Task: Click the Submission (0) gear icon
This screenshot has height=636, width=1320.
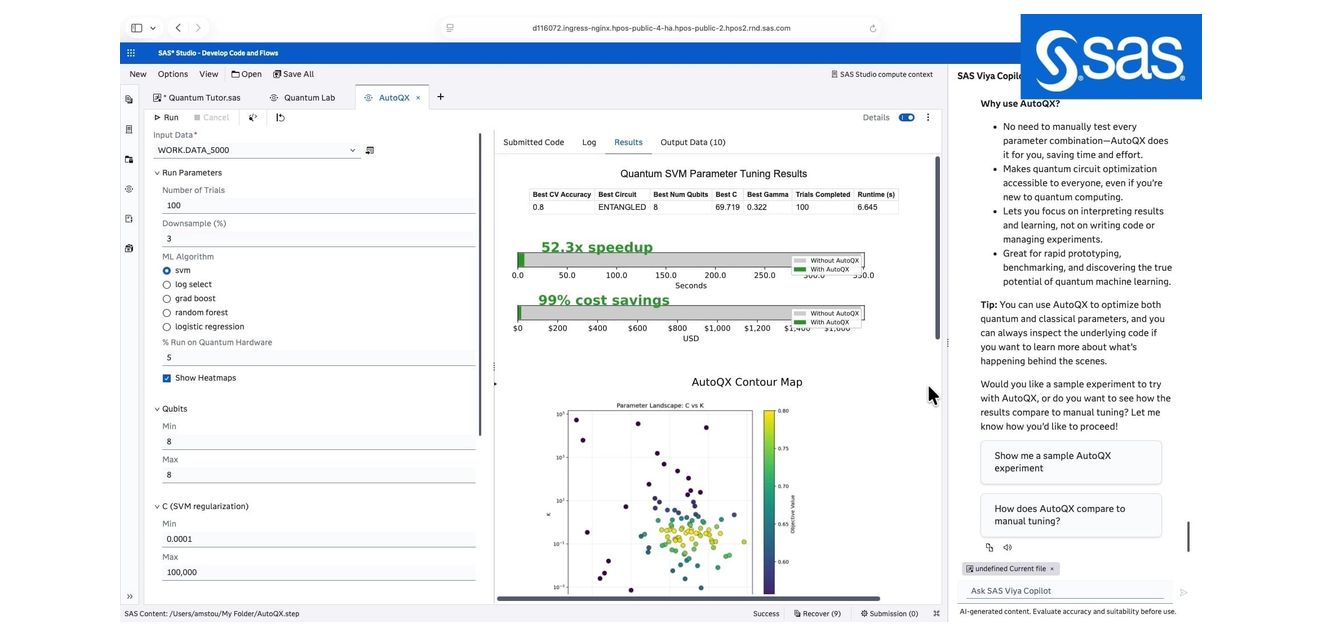Action: [x=865, y=614]
